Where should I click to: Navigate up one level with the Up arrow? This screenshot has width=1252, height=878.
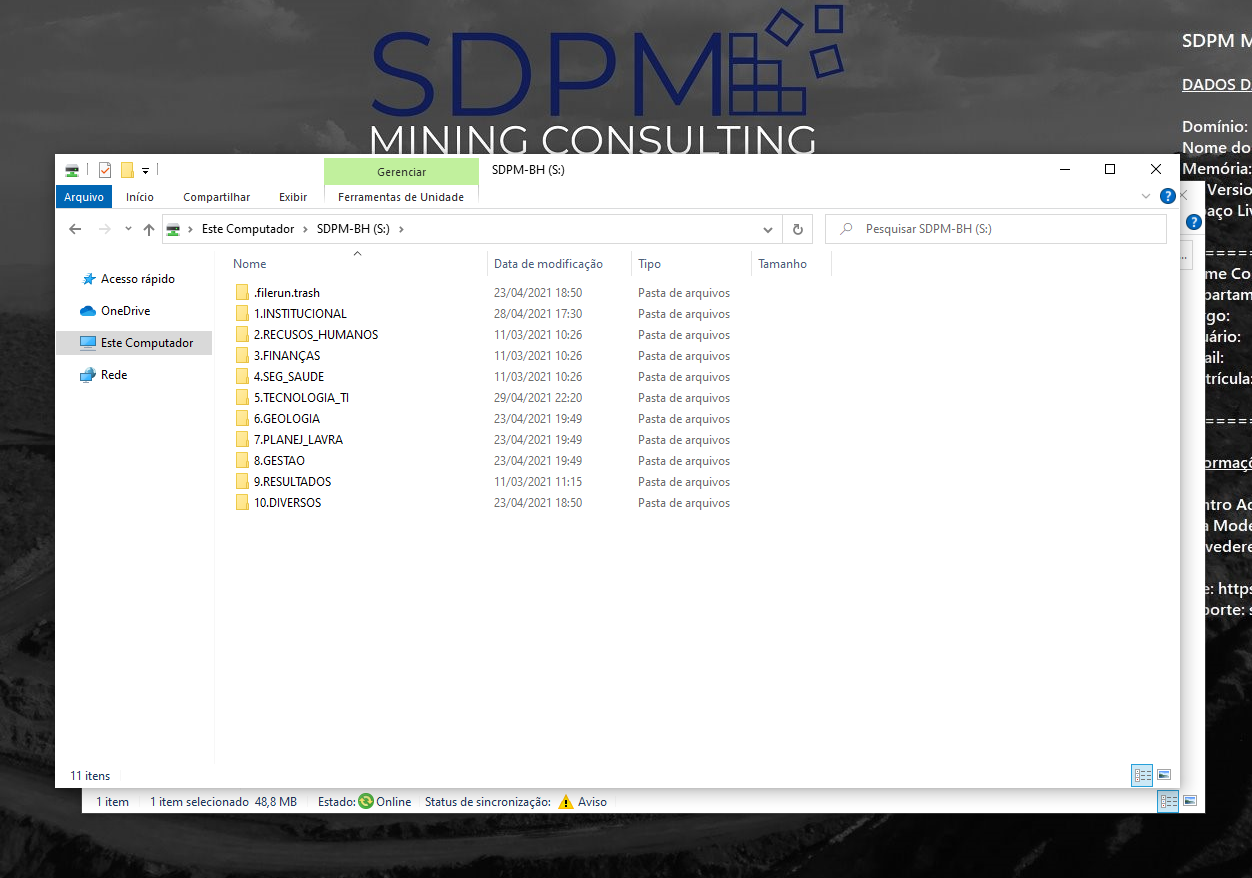(149, 229)
